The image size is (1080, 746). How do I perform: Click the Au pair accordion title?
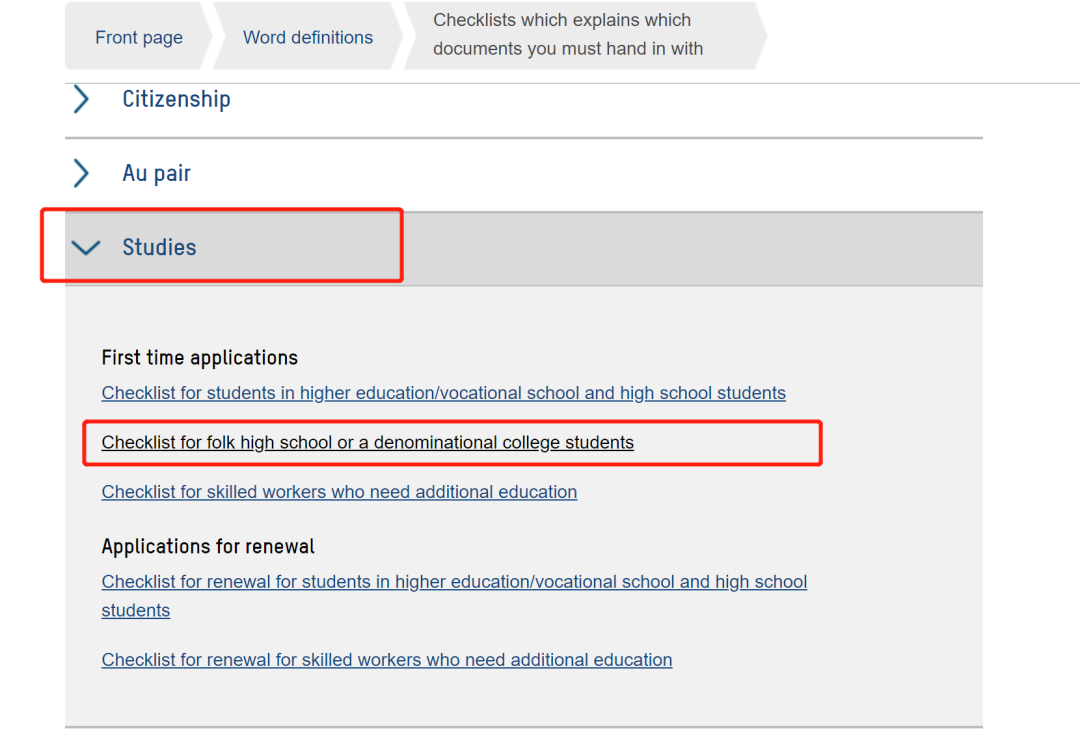(156, 173)
